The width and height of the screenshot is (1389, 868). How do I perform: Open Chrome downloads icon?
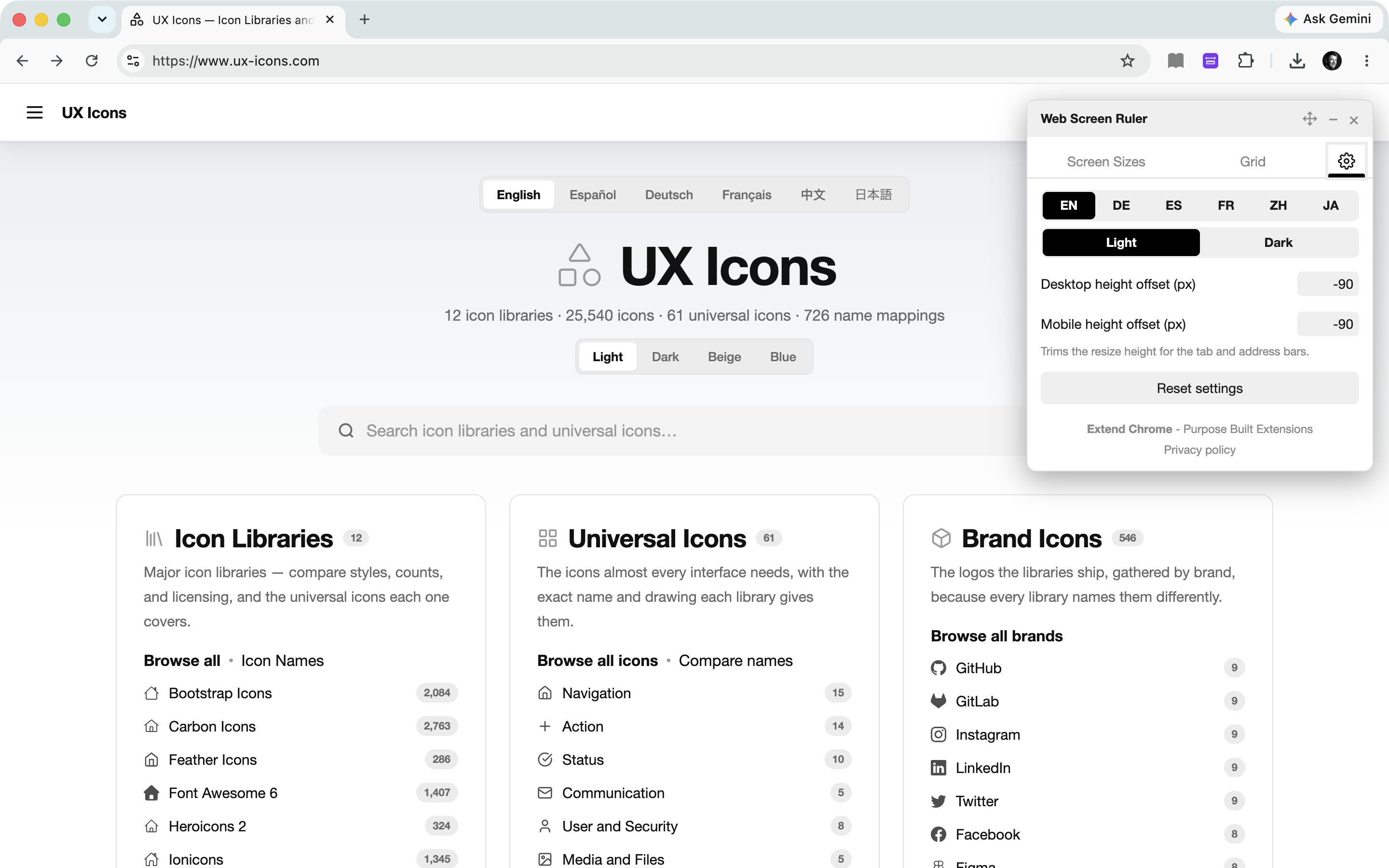(1296, 61)
